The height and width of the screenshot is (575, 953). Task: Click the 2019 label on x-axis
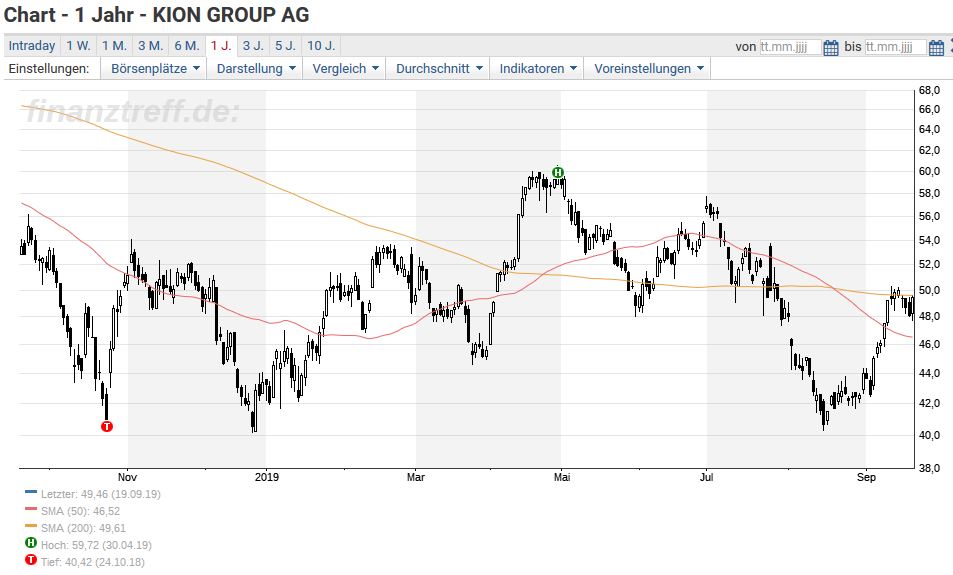[267, 477]
